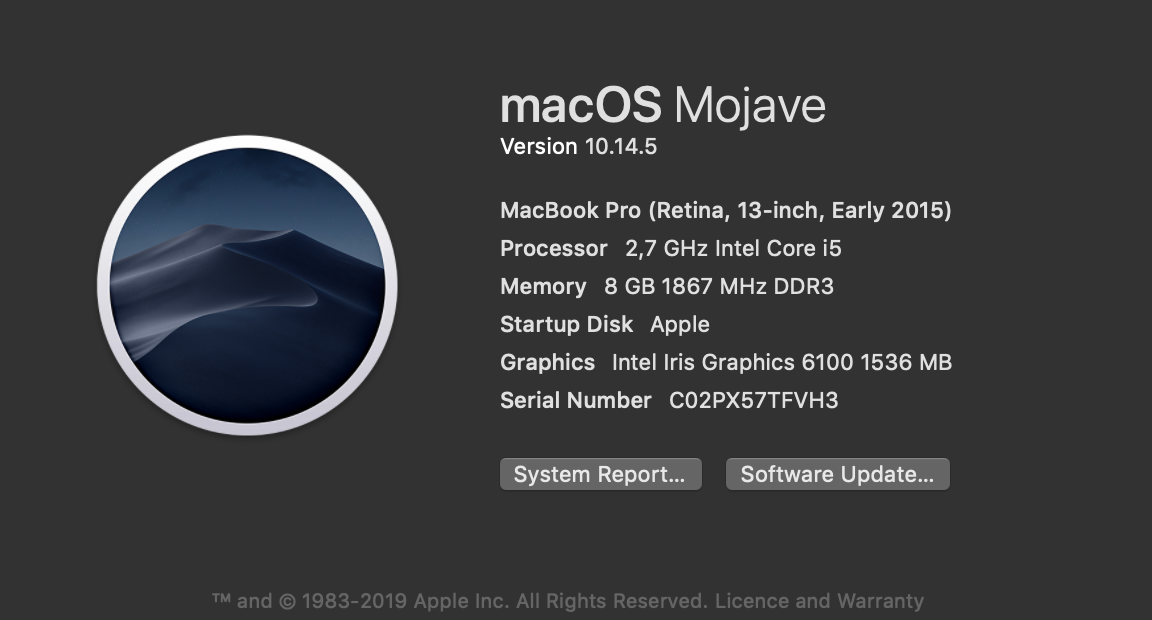Click the Serial Number label
This screenshot has height=620, width=1152.
[576, 400]
